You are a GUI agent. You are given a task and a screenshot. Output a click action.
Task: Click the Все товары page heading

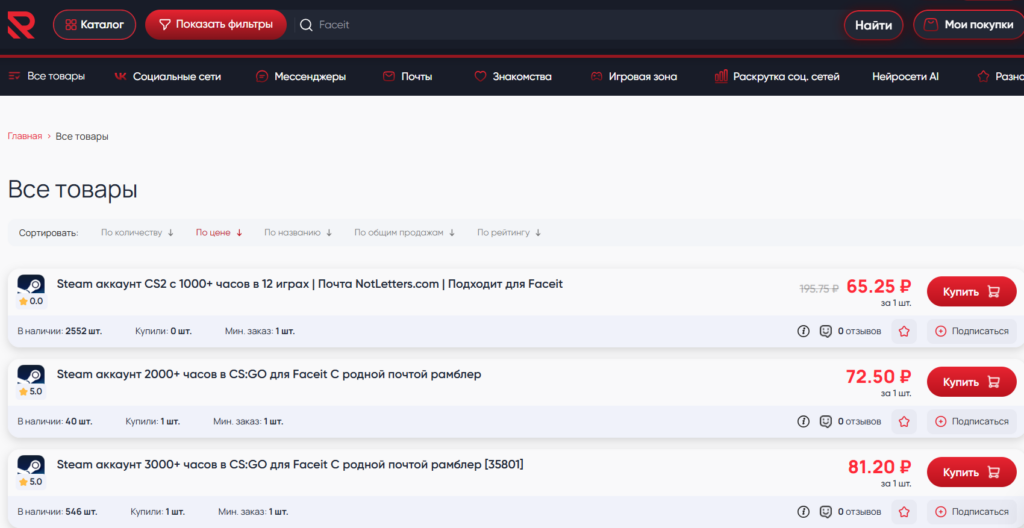pyautogui.click(x=72, y=190)
